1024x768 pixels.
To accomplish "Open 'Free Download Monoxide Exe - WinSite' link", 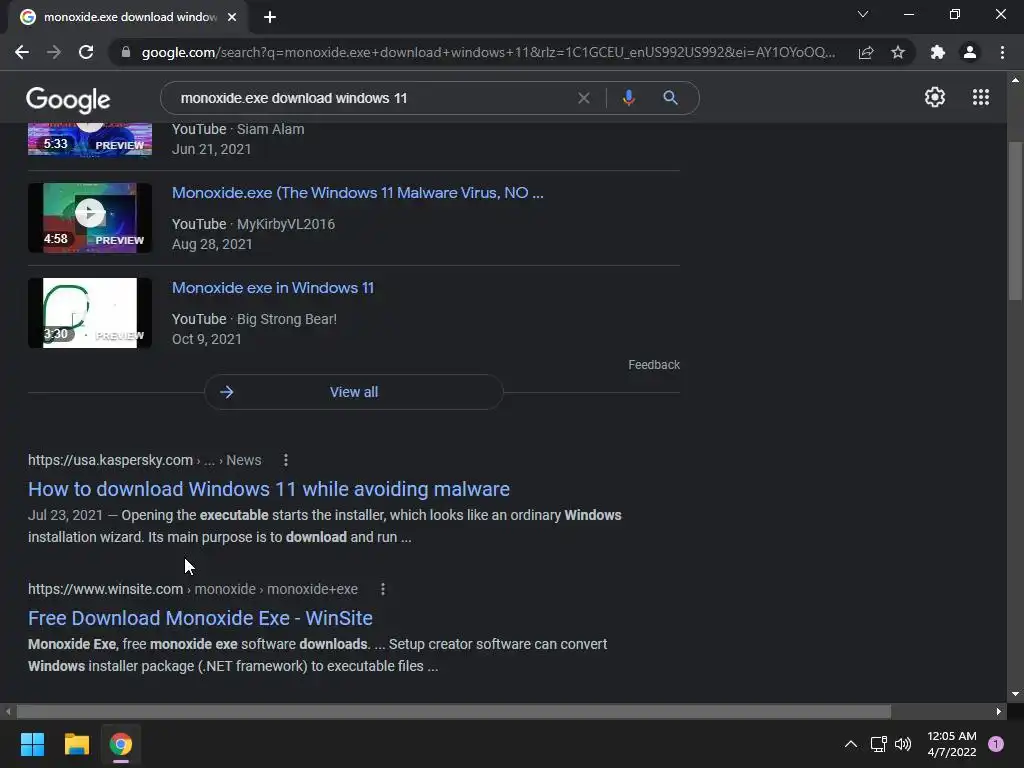I will click(200, 618).
